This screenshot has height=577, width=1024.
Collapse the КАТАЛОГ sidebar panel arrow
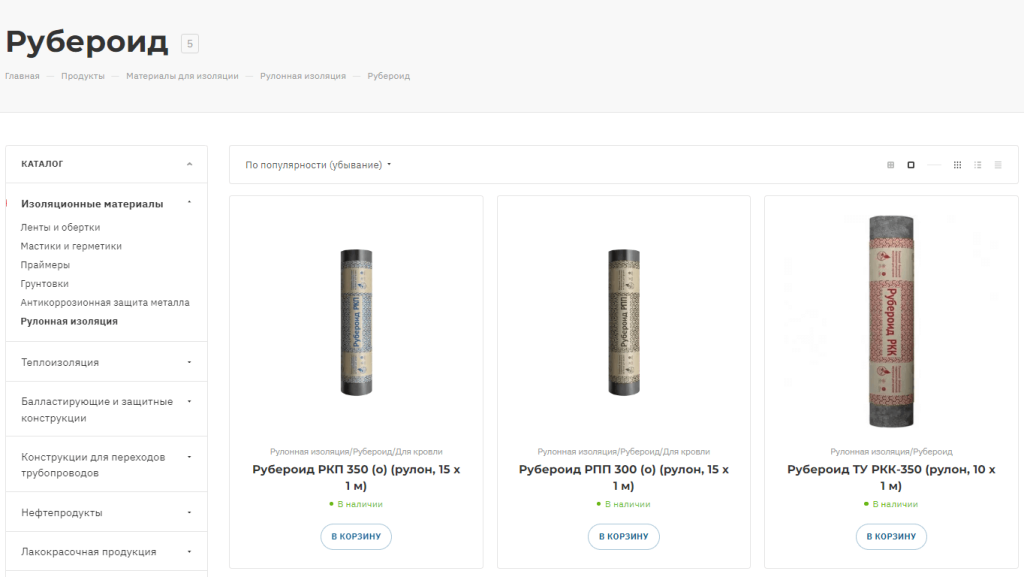(189, 164)
